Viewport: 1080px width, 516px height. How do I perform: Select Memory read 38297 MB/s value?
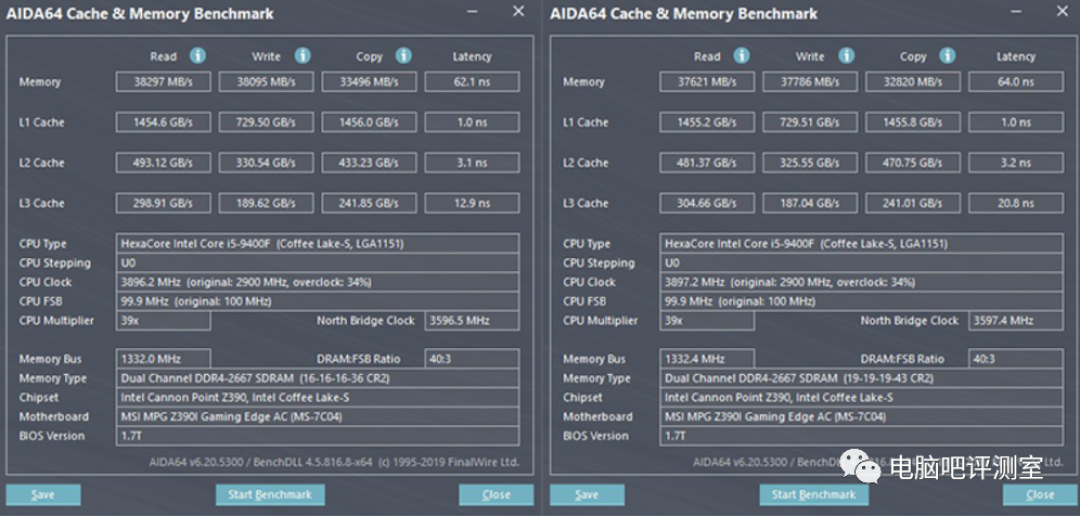pyautogui.click(x=163, y=82)
